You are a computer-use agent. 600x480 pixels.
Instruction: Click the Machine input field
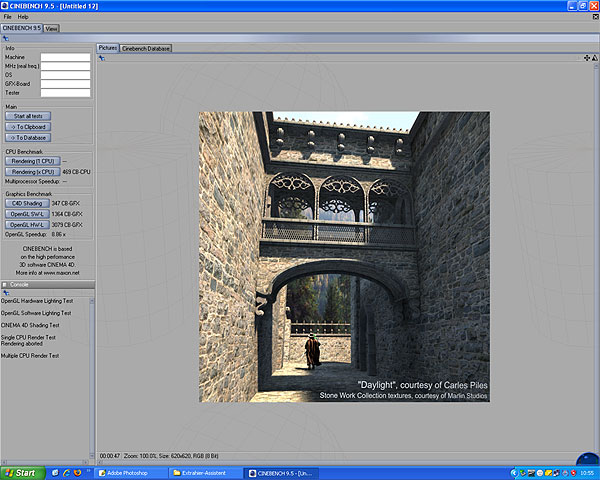(x=65, y=57)
